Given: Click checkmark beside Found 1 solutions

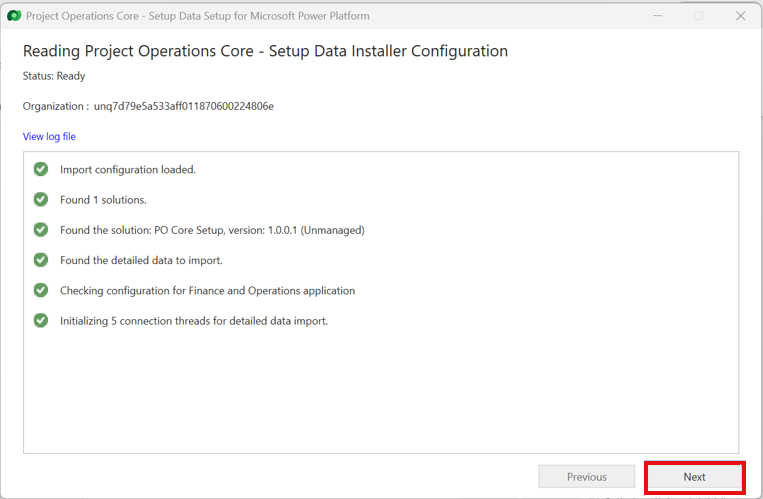Looking at the screenshot, I should click(x=41, y=200).
